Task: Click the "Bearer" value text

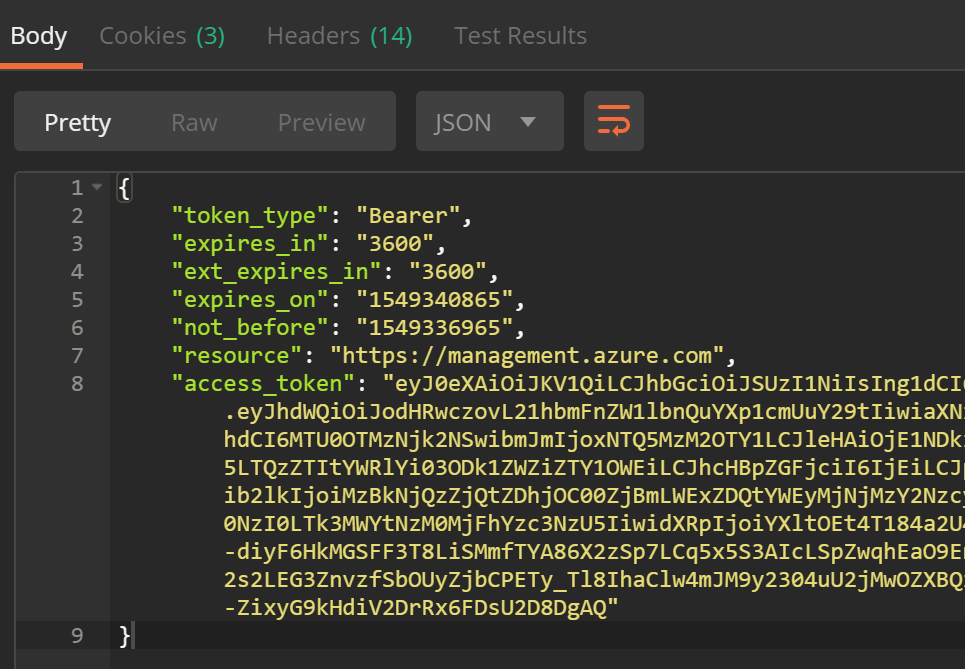Action: 408,216
